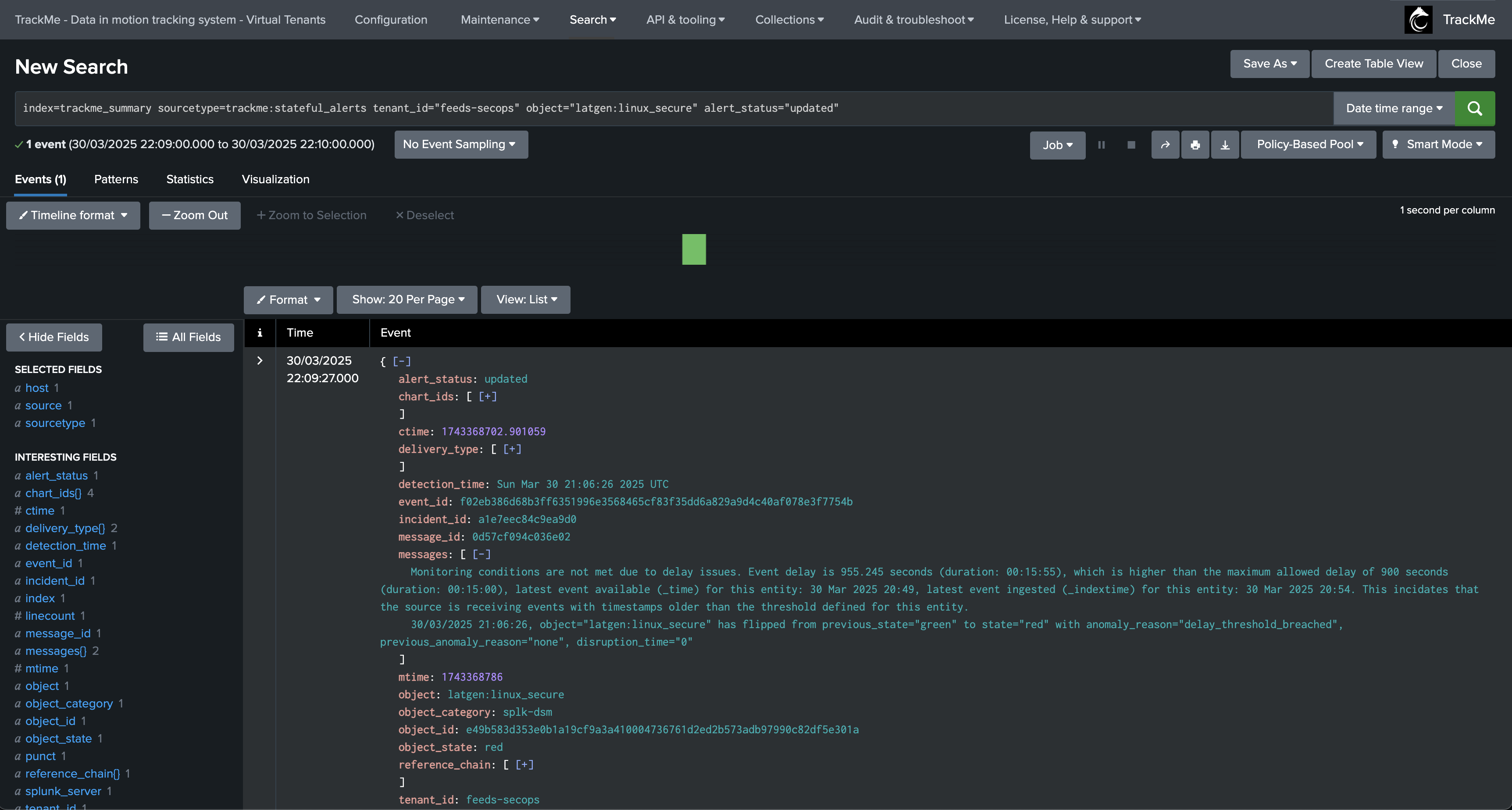Select the source field
1512x810 pixels.
point(43,406)
